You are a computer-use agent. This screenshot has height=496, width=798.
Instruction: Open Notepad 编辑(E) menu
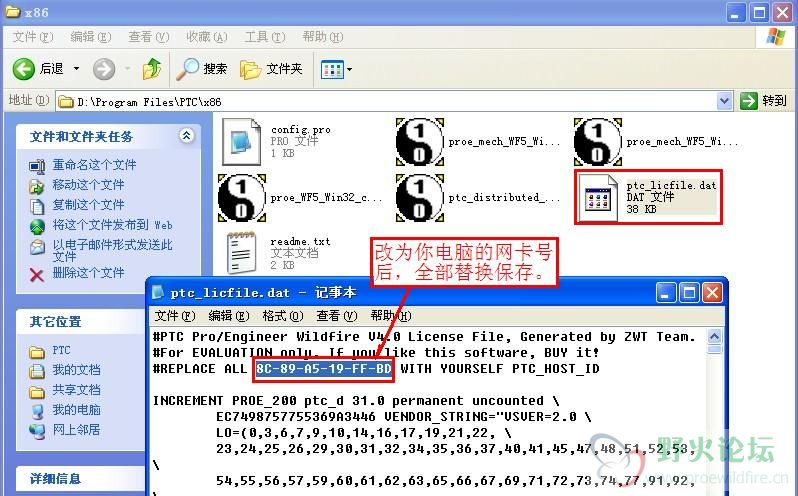click(x=229, y=316)
